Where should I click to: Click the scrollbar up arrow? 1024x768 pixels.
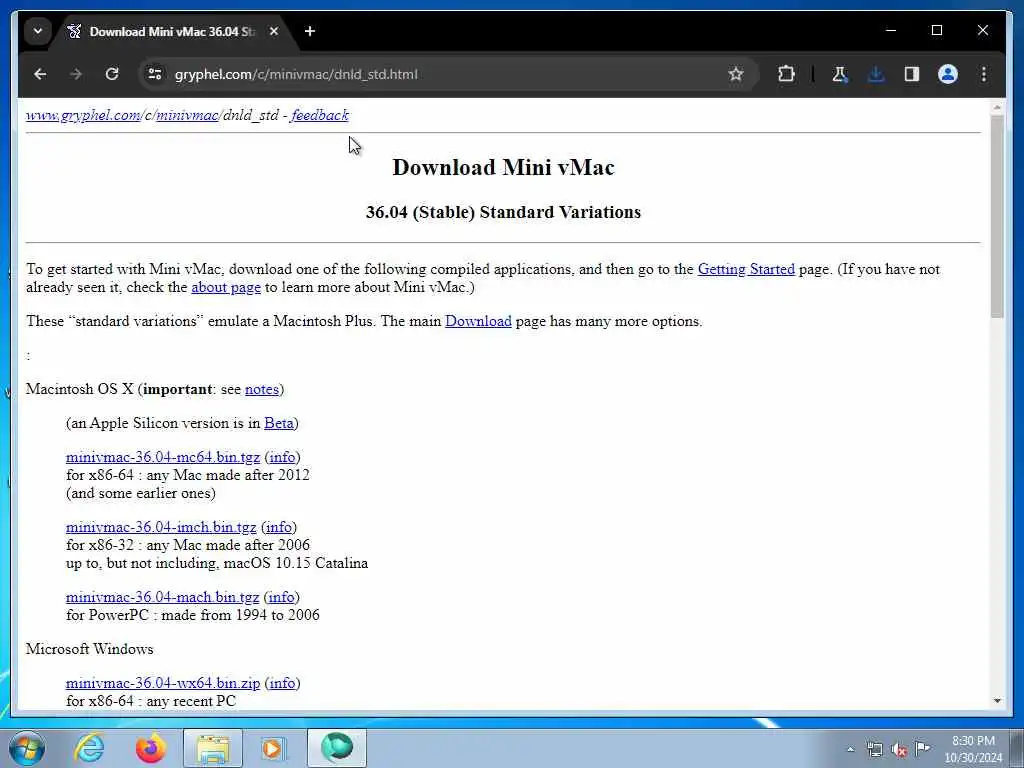(x=997, y=107)
